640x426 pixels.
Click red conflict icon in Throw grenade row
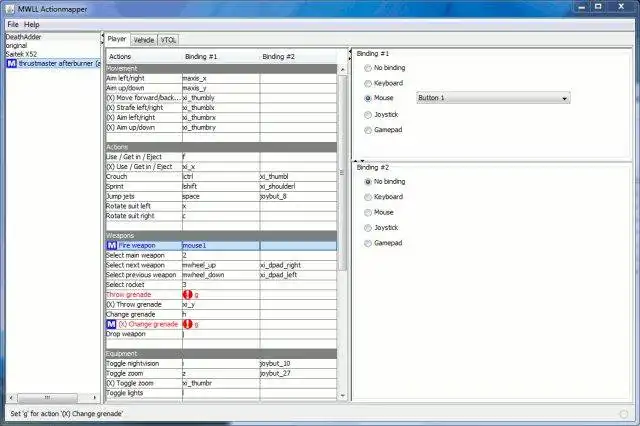pyautogui.click(x=188, y=295)
